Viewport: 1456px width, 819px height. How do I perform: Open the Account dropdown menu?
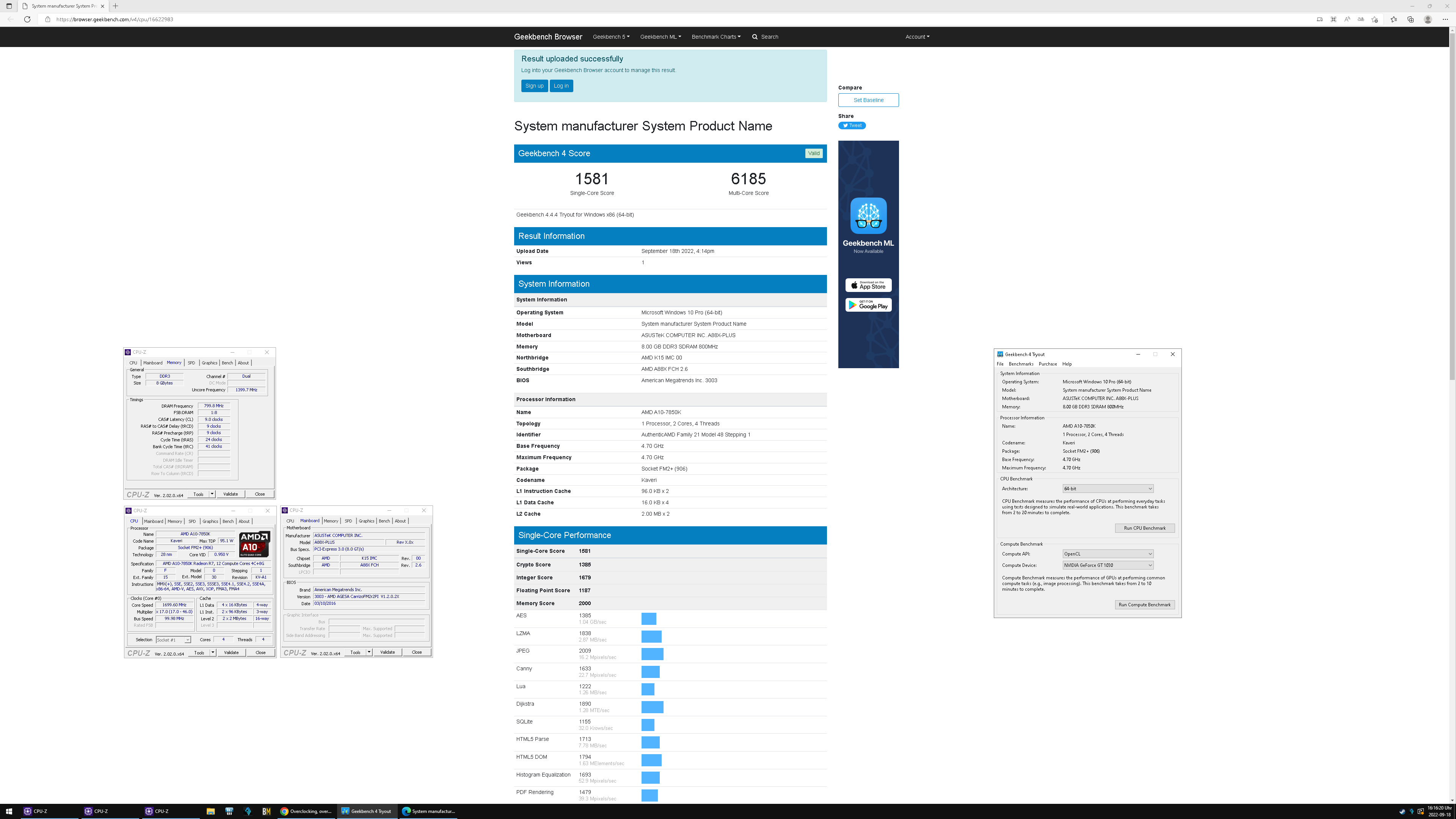[x=917, y=37]
